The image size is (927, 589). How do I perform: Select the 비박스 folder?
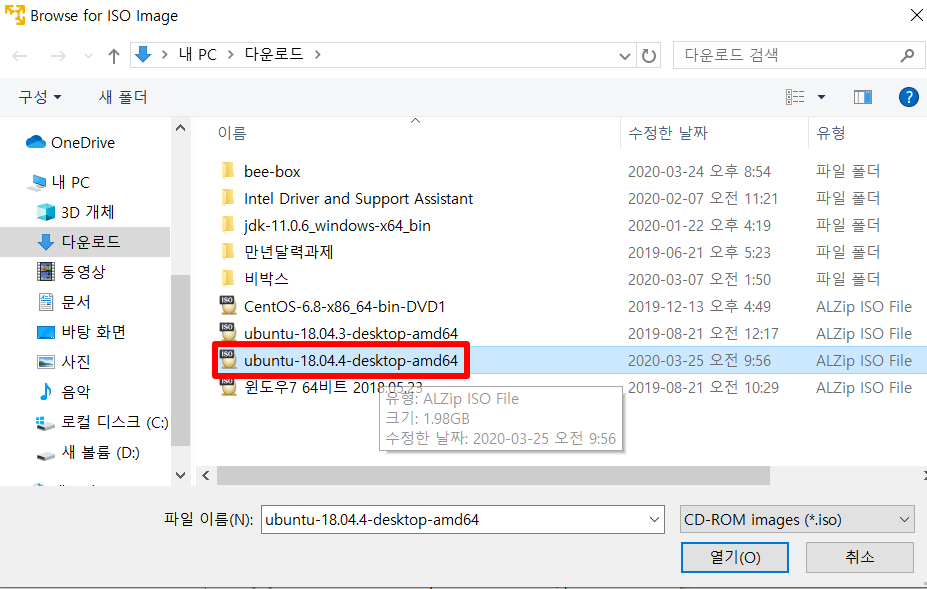tap(266, 279)
